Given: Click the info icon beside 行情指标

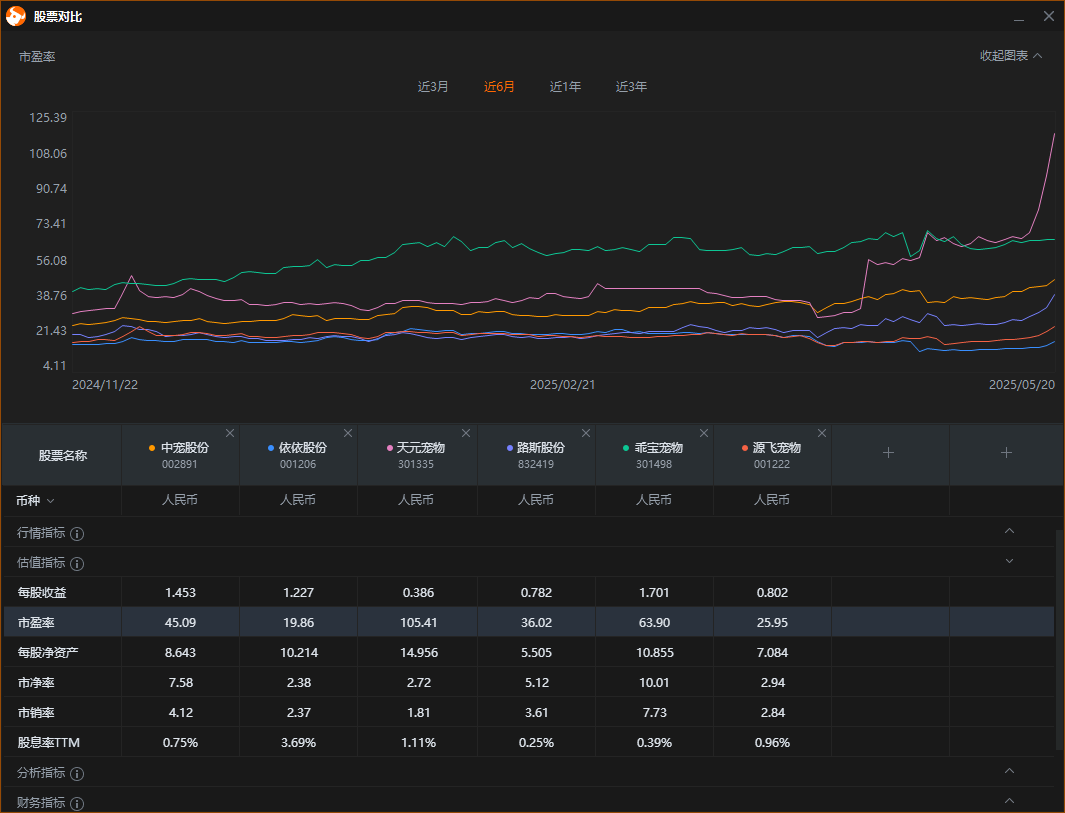Looking at the screenshot, I should [x=77, y=534].
